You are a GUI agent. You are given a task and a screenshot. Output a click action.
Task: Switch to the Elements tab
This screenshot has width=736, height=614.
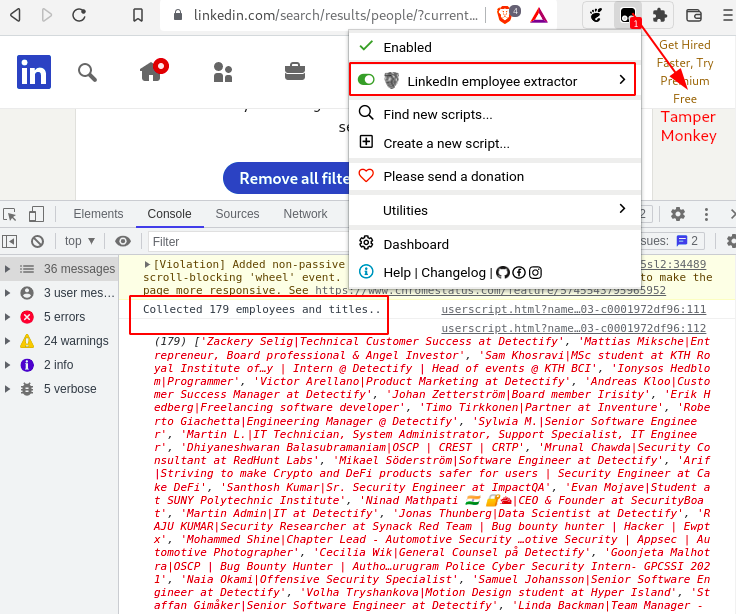(x=98, y=214)
